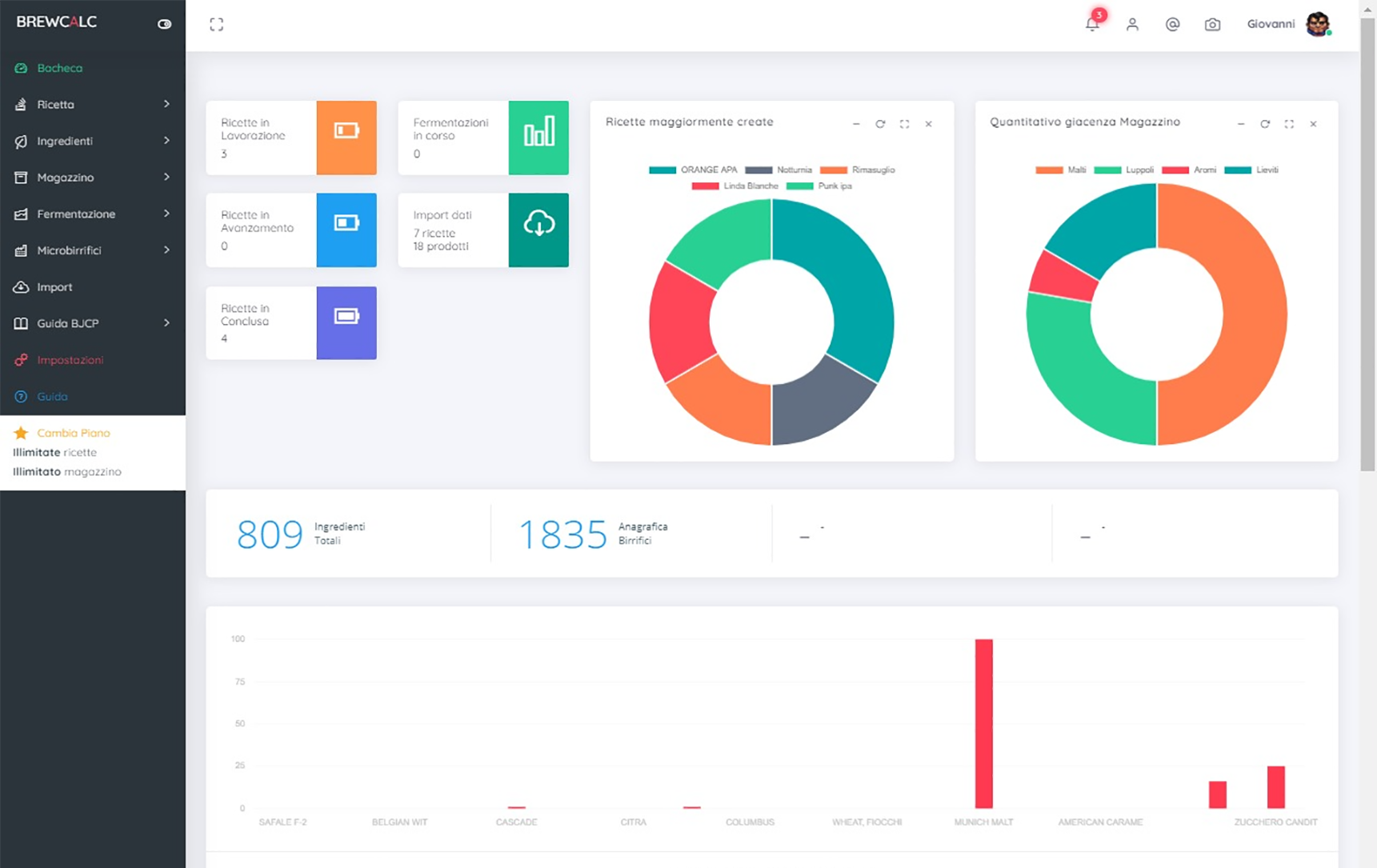
Task: Click the Import dati cloud download icon
Action: [x=538, y=223]
